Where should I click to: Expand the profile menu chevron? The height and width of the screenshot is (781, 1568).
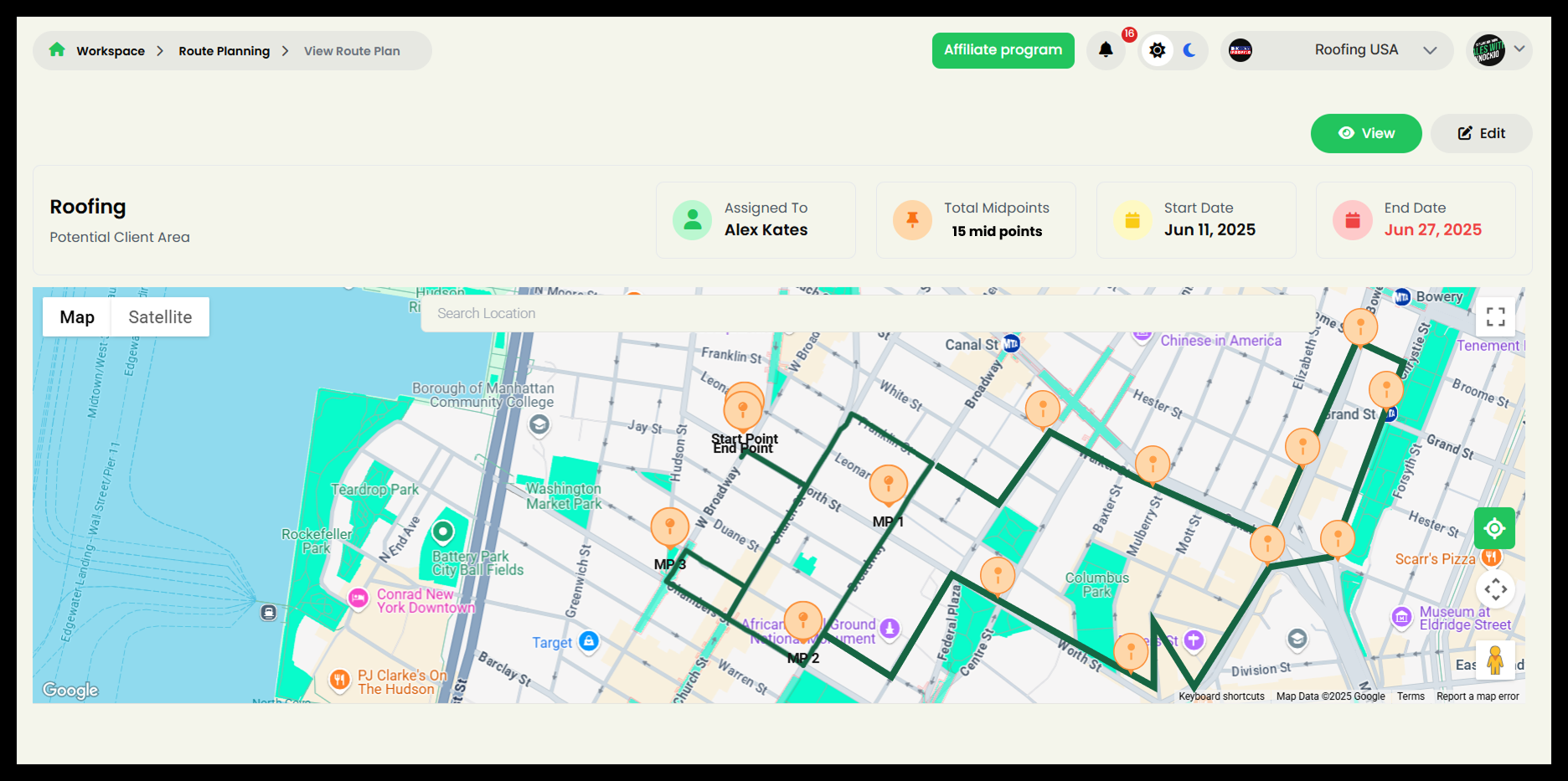(x=1519, y=49)
